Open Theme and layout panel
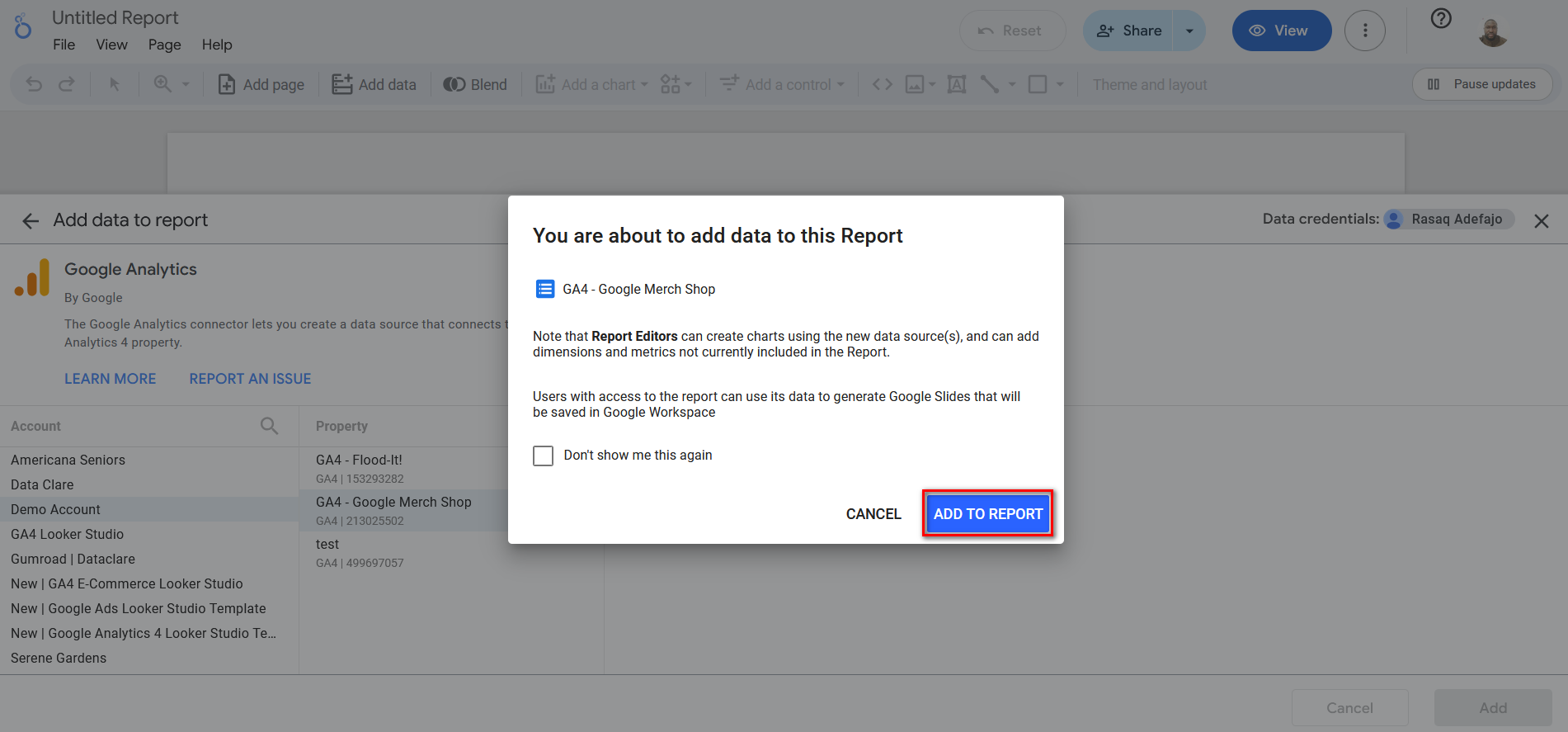 pos(1150,84)
